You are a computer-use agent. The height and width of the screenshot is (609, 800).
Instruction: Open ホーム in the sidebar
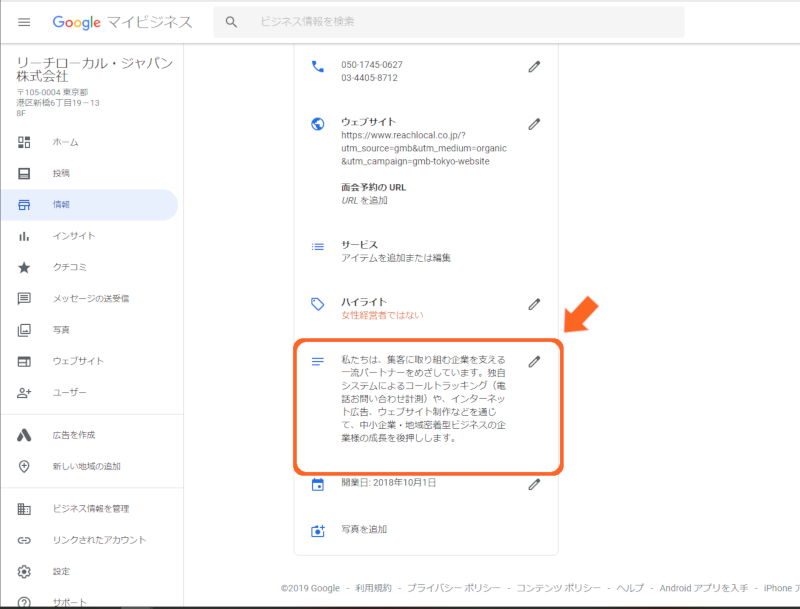[89, 142]
